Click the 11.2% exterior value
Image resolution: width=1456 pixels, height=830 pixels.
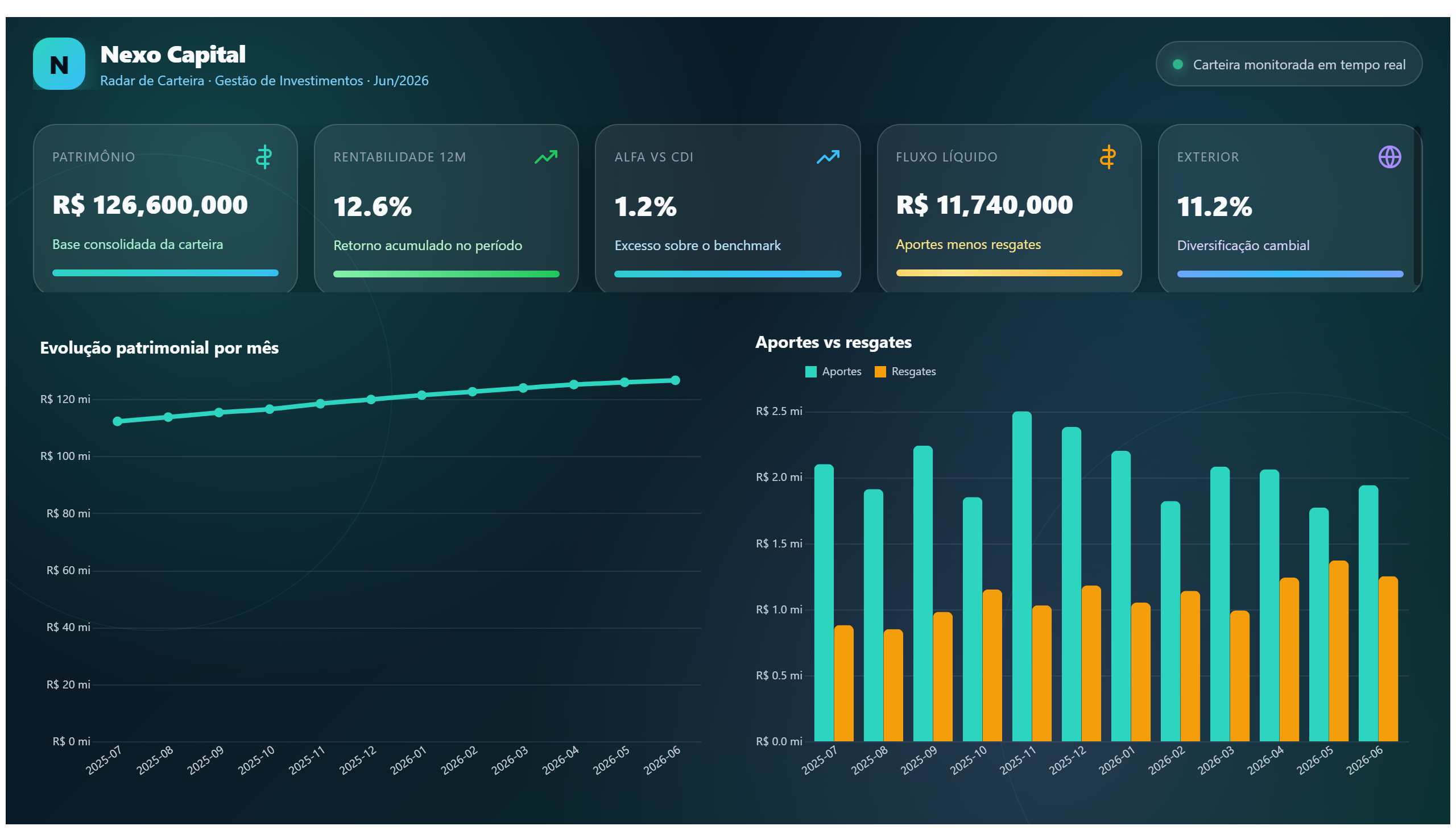pos(1214,206)
